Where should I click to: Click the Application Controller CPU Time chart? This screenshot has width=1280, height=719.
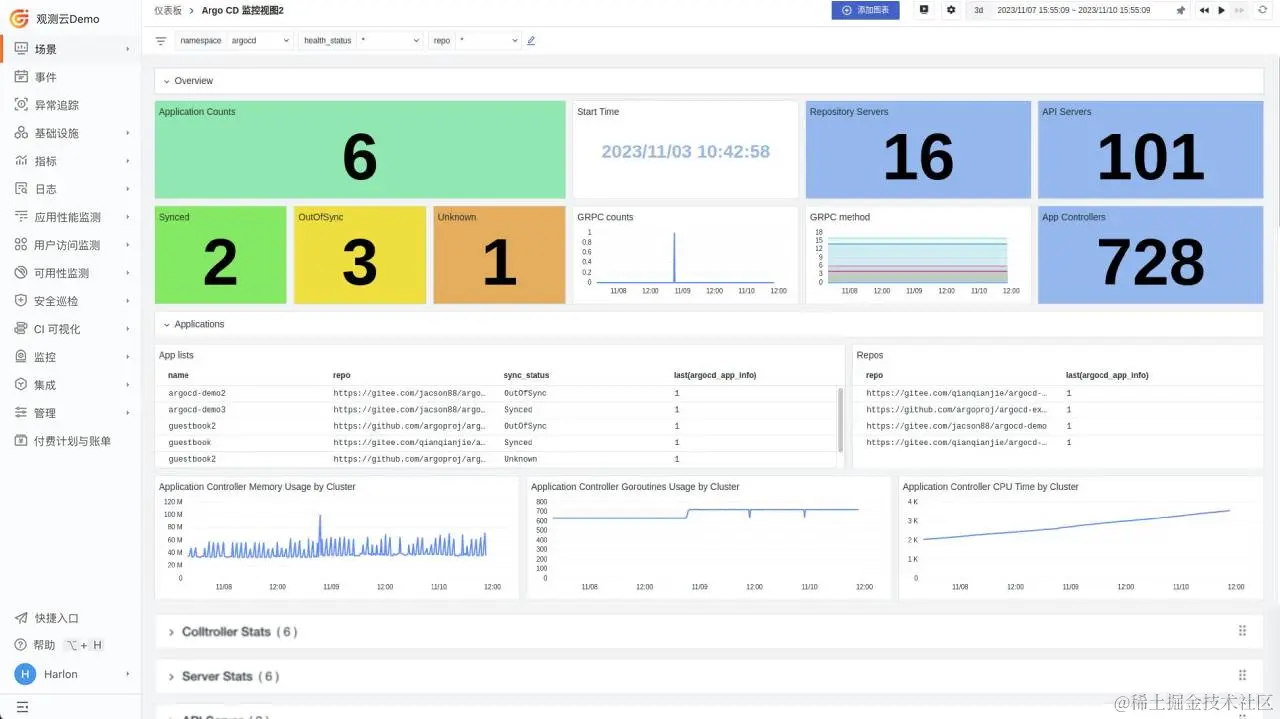tap(1081, 538)
